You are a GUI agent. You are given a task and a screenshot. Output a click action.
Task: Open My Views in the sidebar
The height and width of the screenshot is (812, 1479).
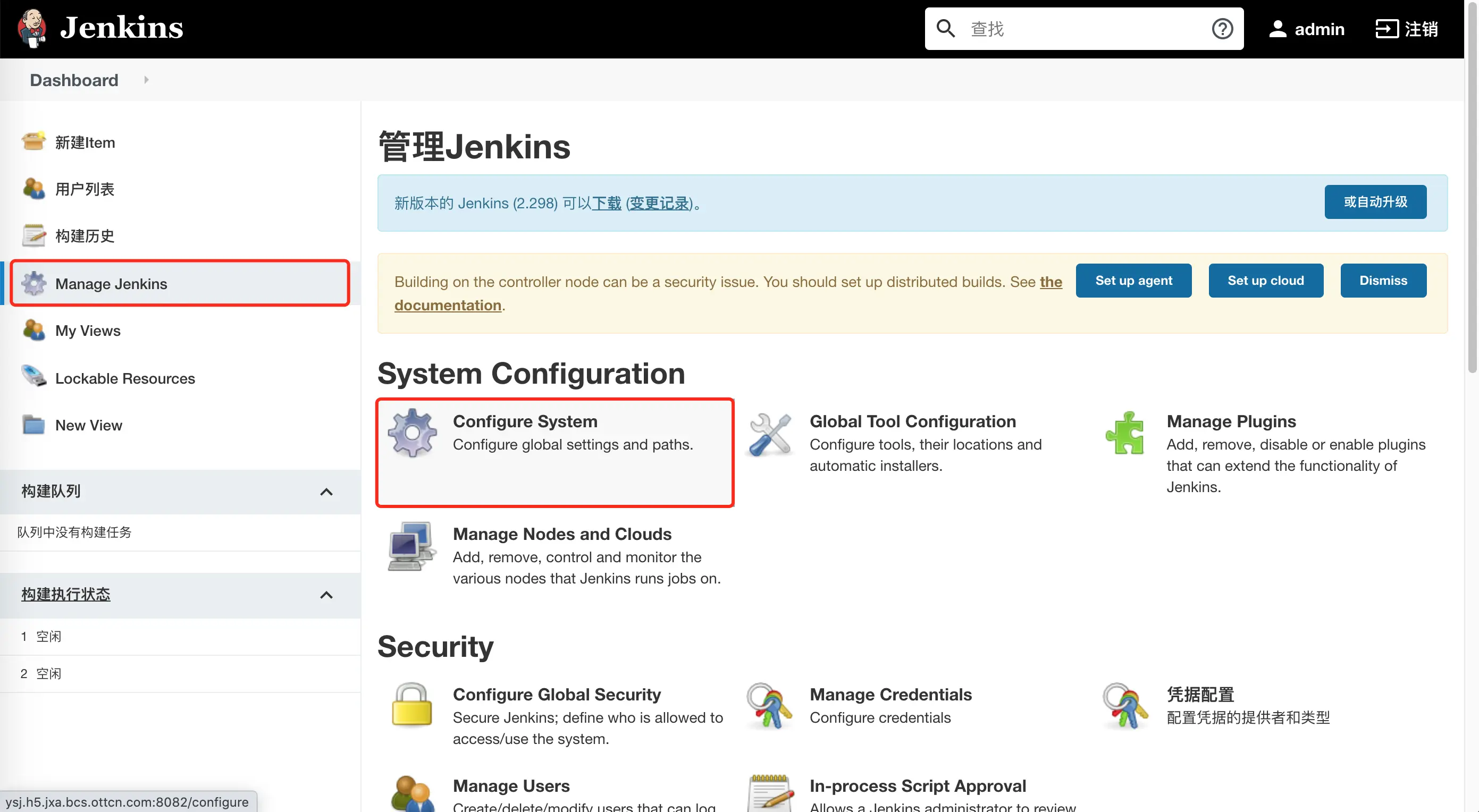coord(88,331)
